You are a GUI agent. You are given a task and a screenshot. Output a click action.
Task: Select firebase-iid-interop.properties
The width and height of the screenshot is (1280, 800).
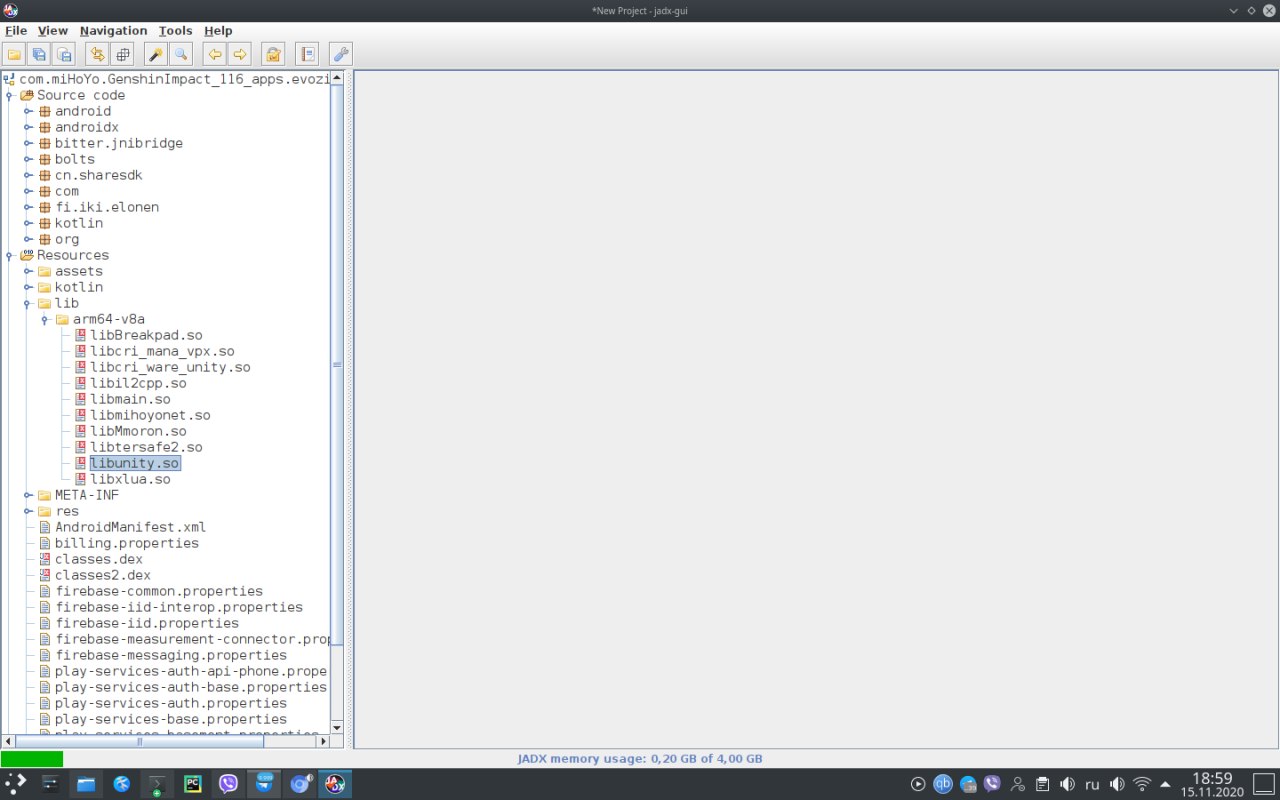[179, 607]
